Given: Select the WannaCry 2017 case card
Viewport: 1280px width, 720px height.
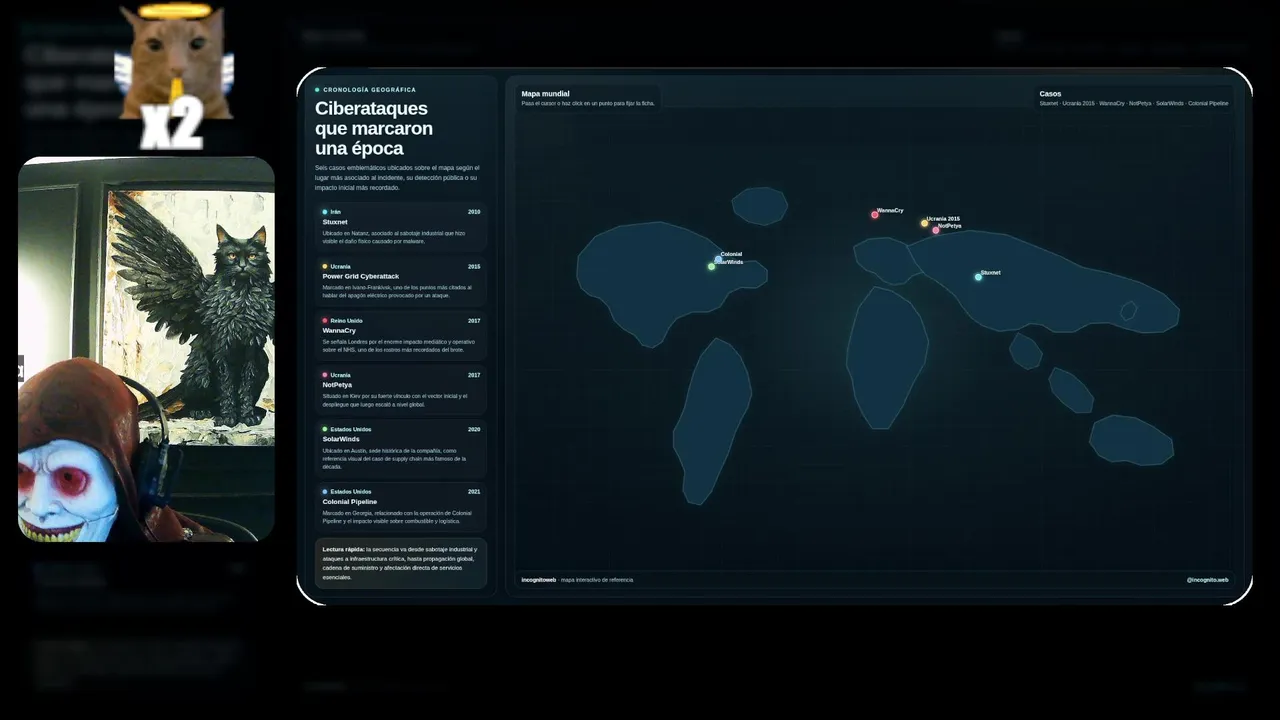Looking at the screenshot, I should [x=401, y=337].
